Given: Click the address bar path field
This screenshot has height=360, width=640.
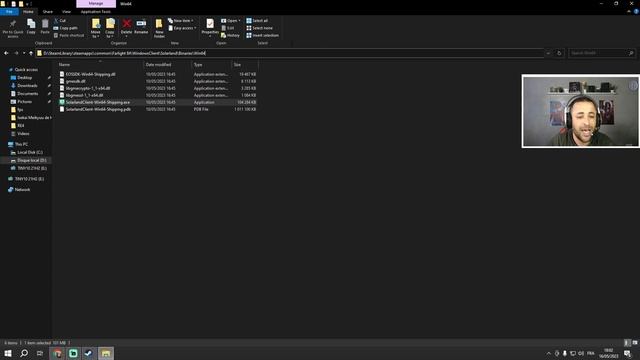Looking at the screenshot, I should (290, 53).
